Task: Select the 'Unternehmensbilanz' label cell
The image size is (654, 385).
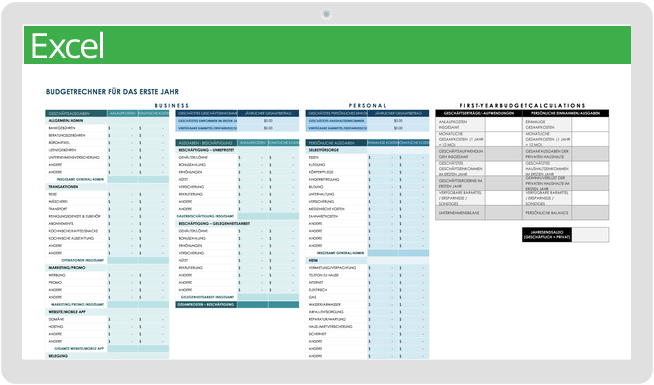Action: pos(460,213)
